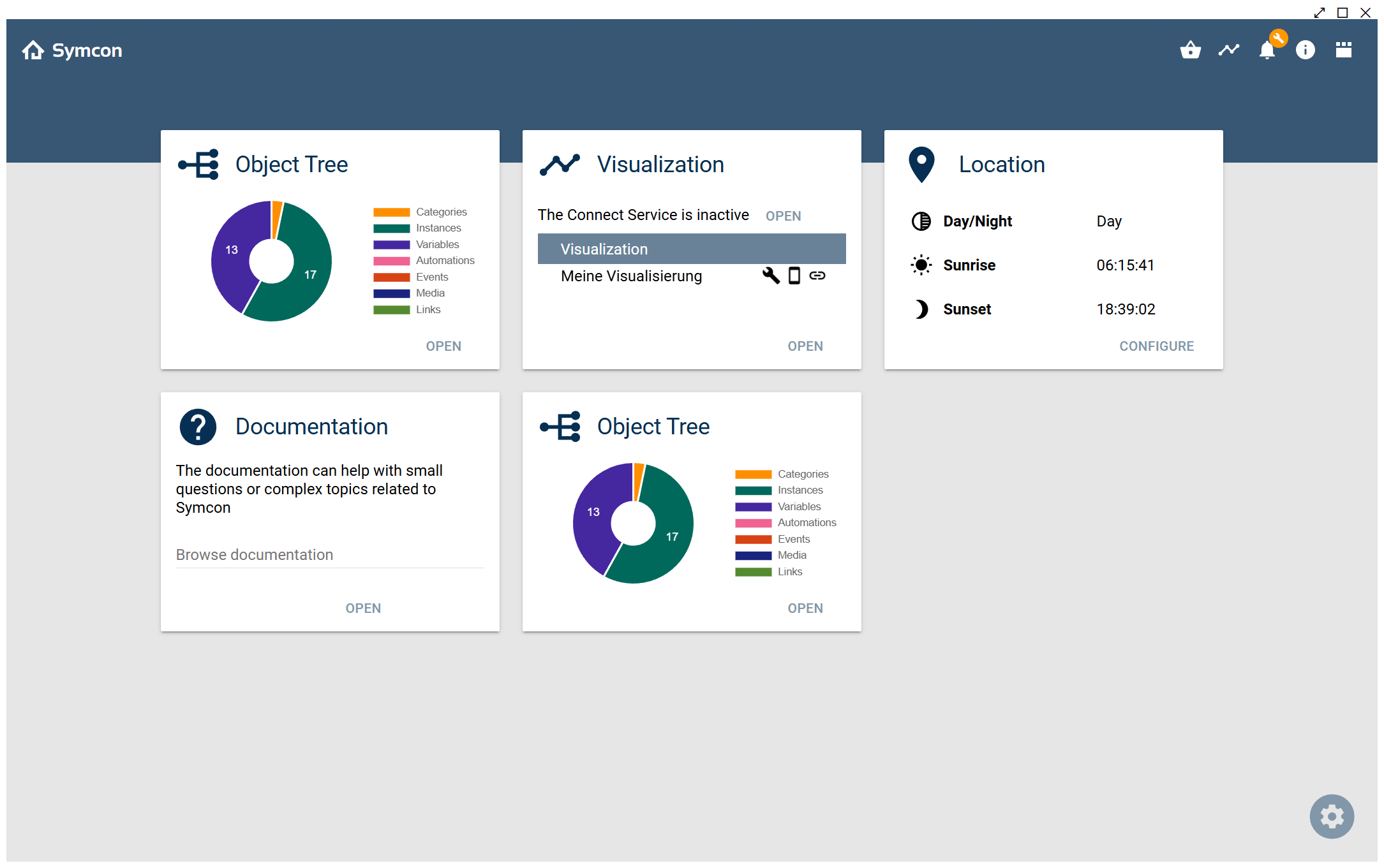
Task: Click the Links green color swatch in the first Object Tree legend
Action: (391, 310)
